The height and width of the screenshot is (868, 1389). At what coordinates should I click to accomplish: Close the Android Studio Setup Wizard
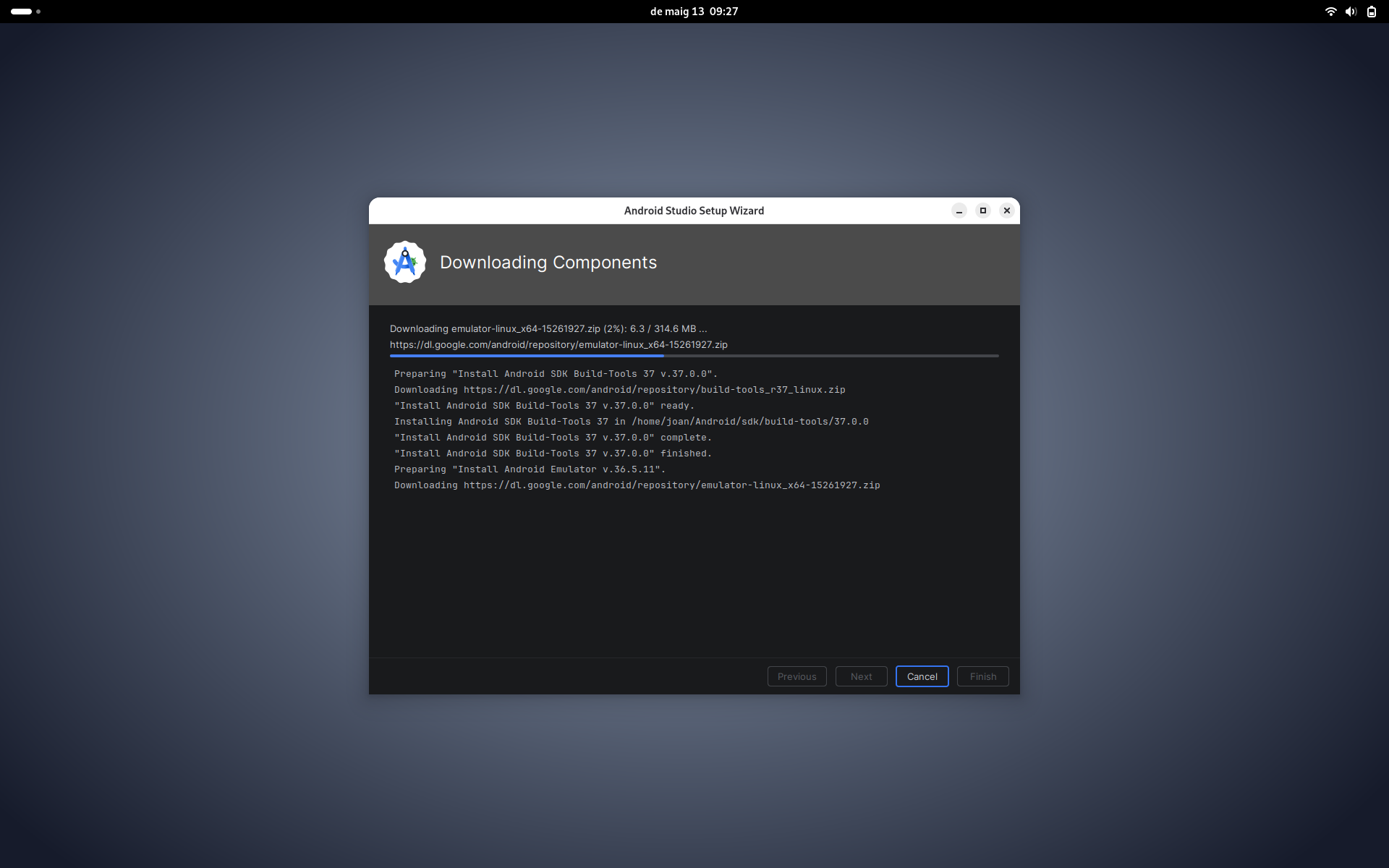(1007, 210)
